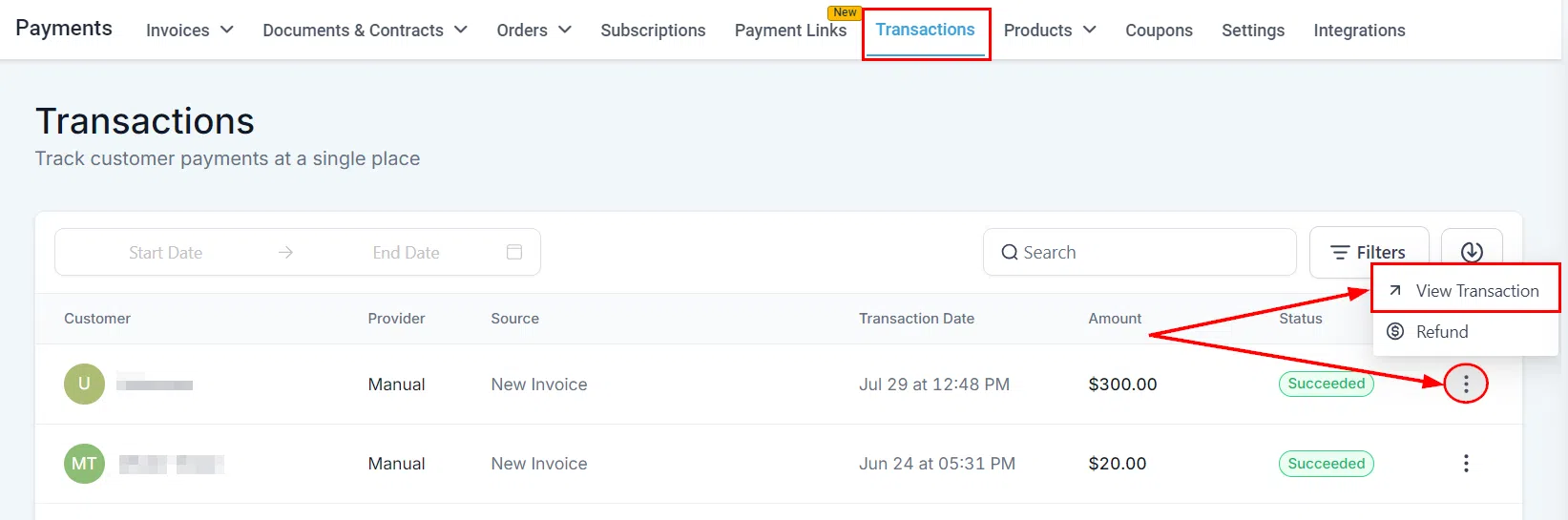This screenshot has height=520, width=1568.
Task: Click the magnifier icon in search box
Action: [x=1009, y=252]
